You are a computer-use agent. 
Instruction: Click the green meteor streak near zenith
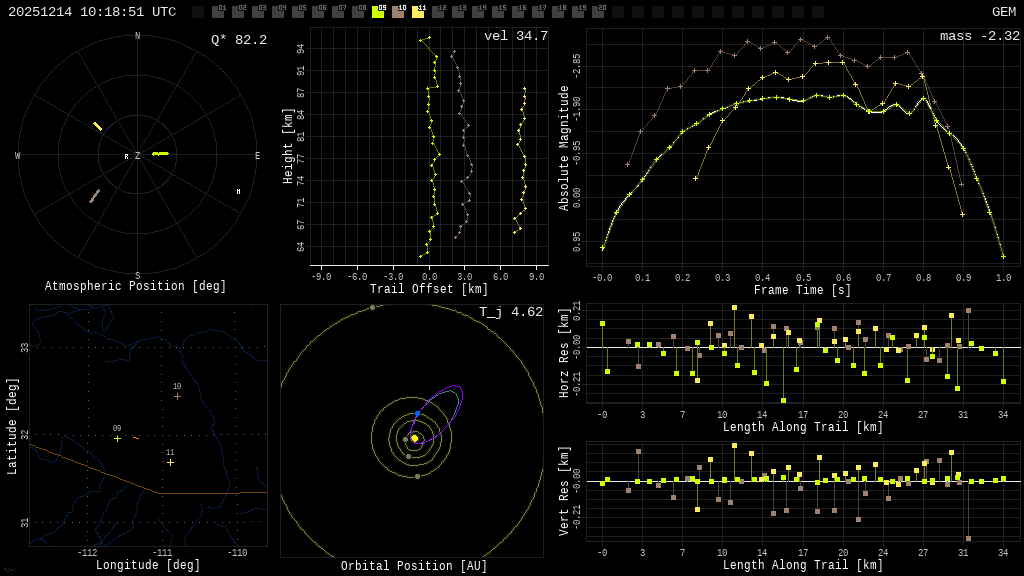[x=160, y=154]
